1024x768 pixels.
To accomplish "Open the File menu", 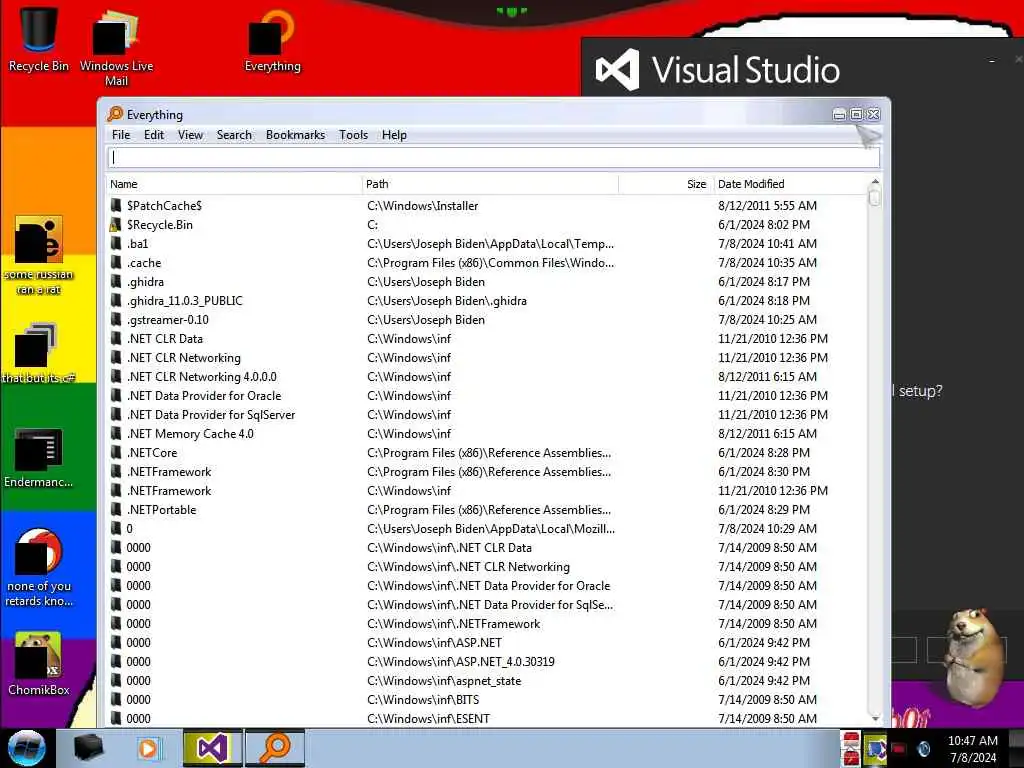I will (x=121, y=135).
